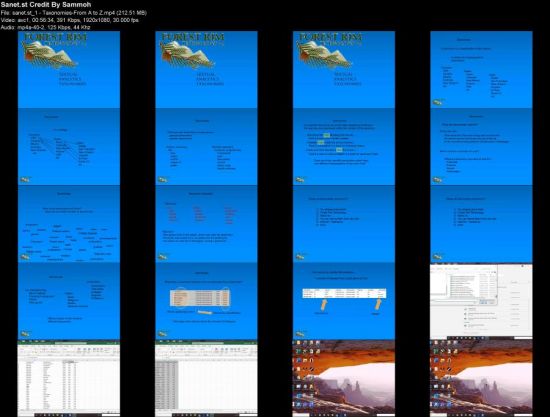
Task: Click the Excel green ribbon in first spreadsheet
Action: (x=69, y=342)
